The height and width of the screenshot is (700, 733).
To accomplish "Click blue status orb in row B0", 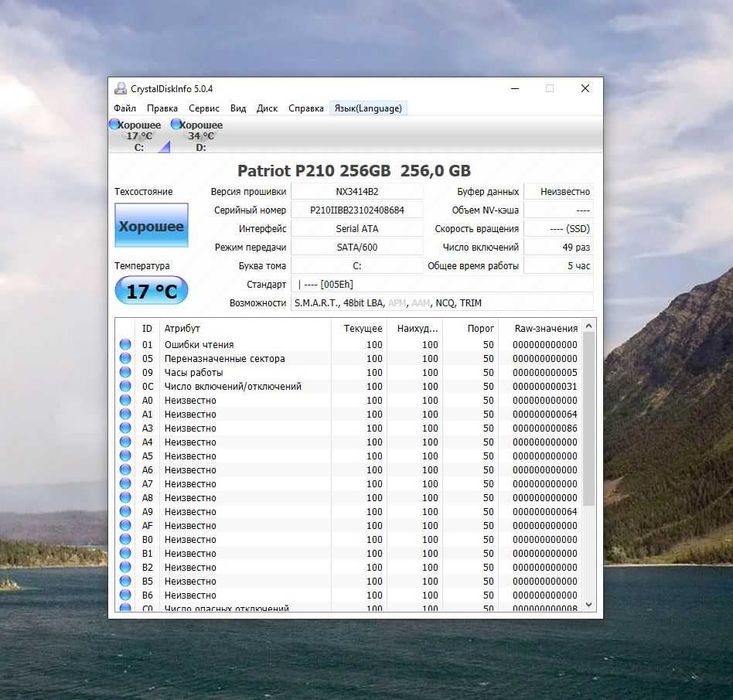I will (x=125, y=539).
